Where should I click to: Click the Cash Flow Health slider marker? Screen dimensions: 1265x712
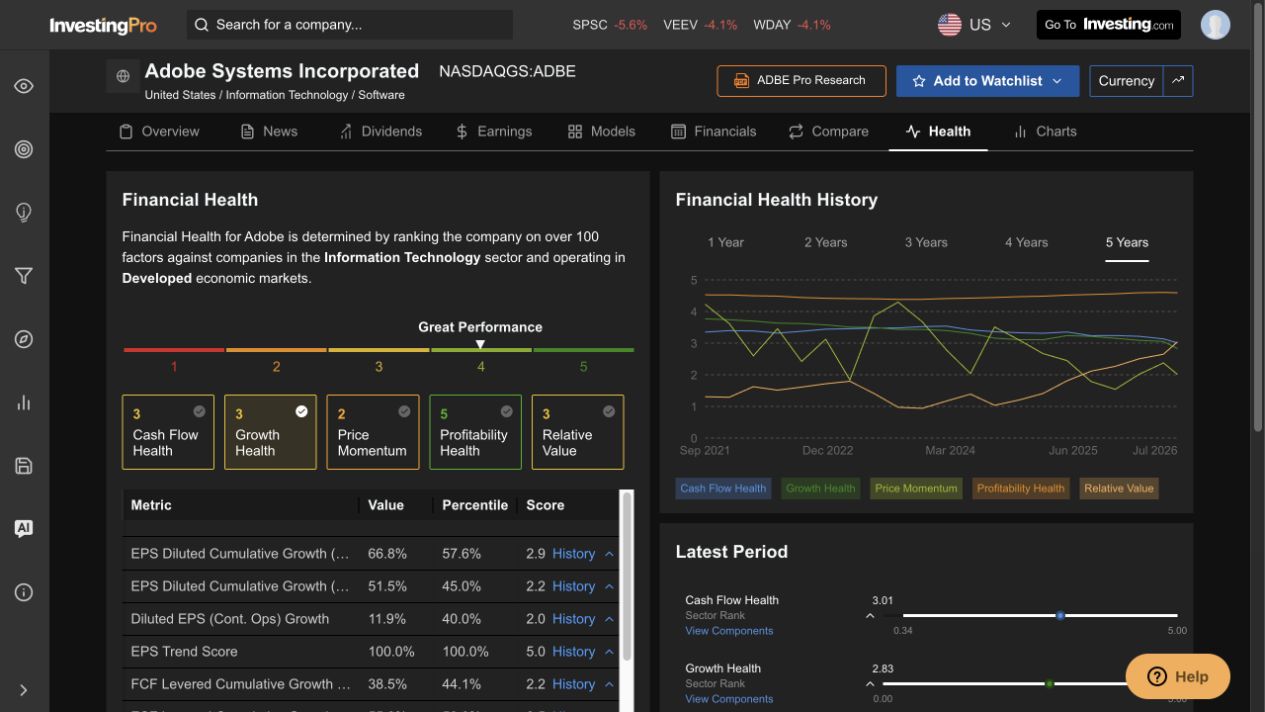(x=1060, y=616)
